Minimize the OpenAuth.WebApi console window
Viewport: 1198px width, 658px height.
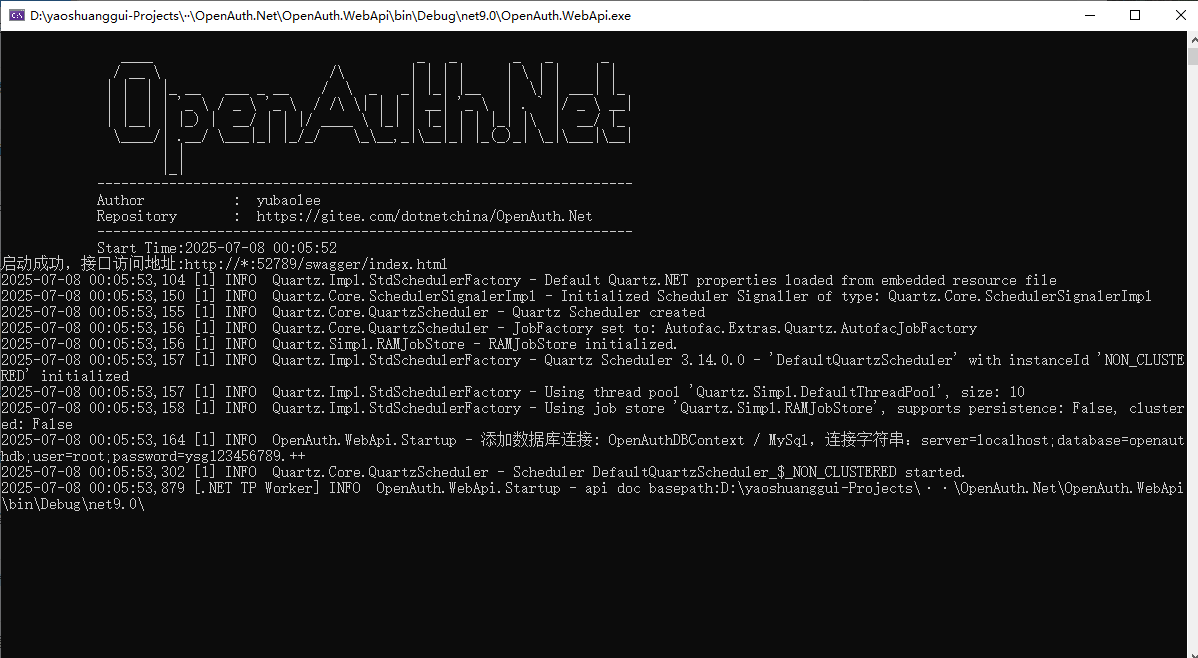tap(1090, 15)
